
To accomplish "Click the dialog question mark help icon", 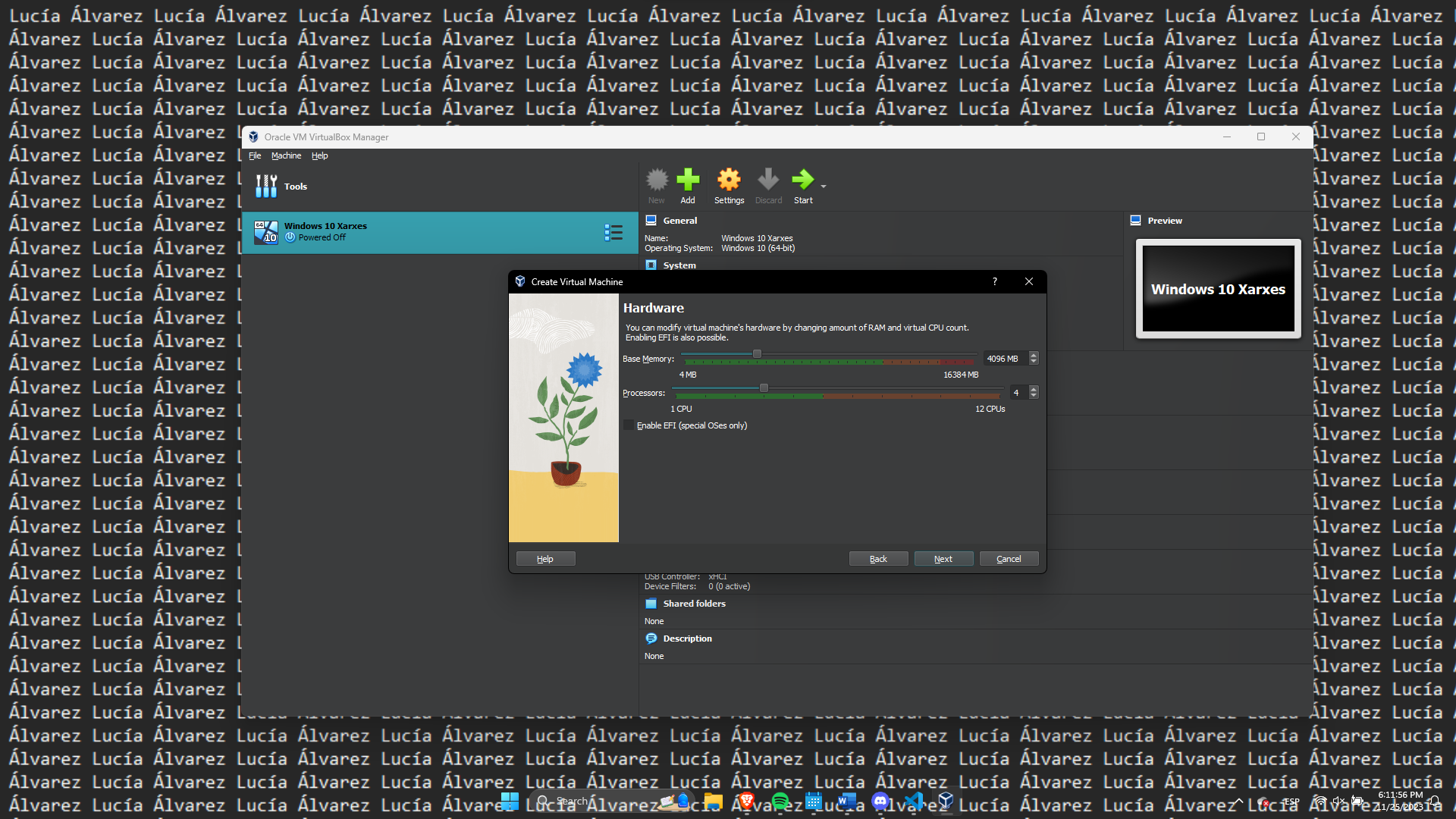I will coord(994,281).
